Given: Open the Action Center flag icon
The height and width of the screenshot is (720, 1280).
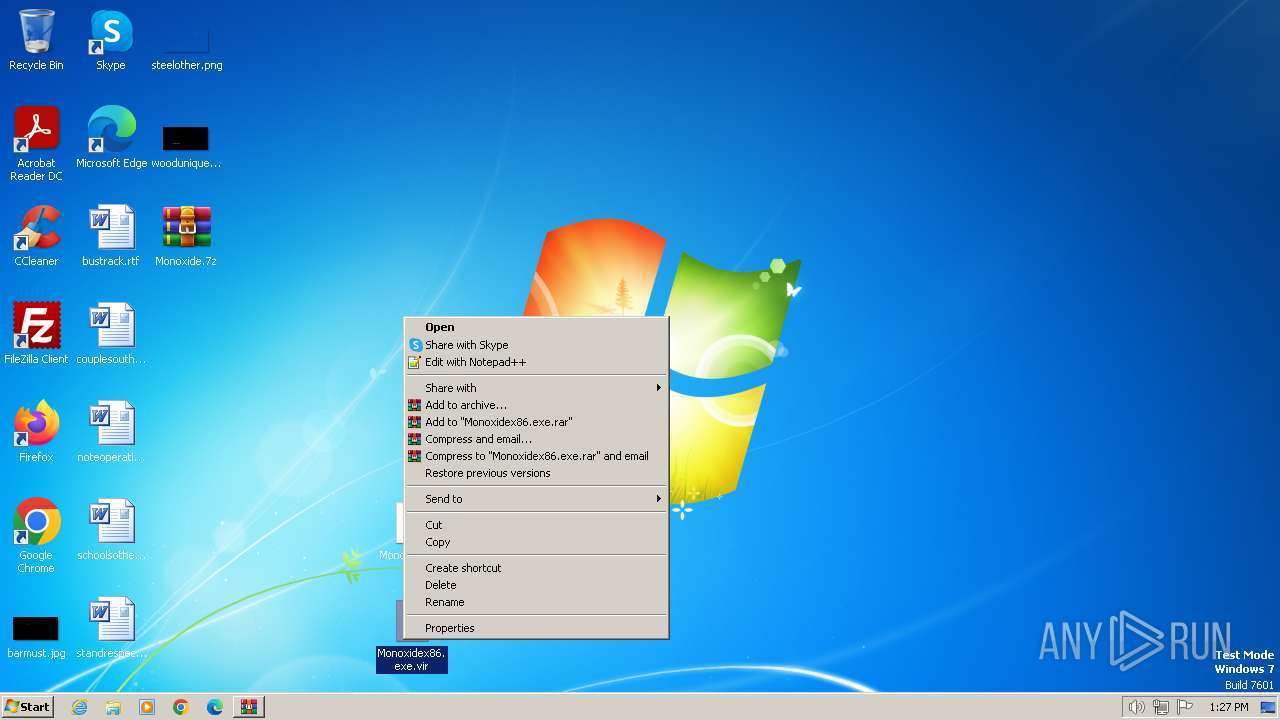Looking at the screenshot, I should (x=1186, y=707).
